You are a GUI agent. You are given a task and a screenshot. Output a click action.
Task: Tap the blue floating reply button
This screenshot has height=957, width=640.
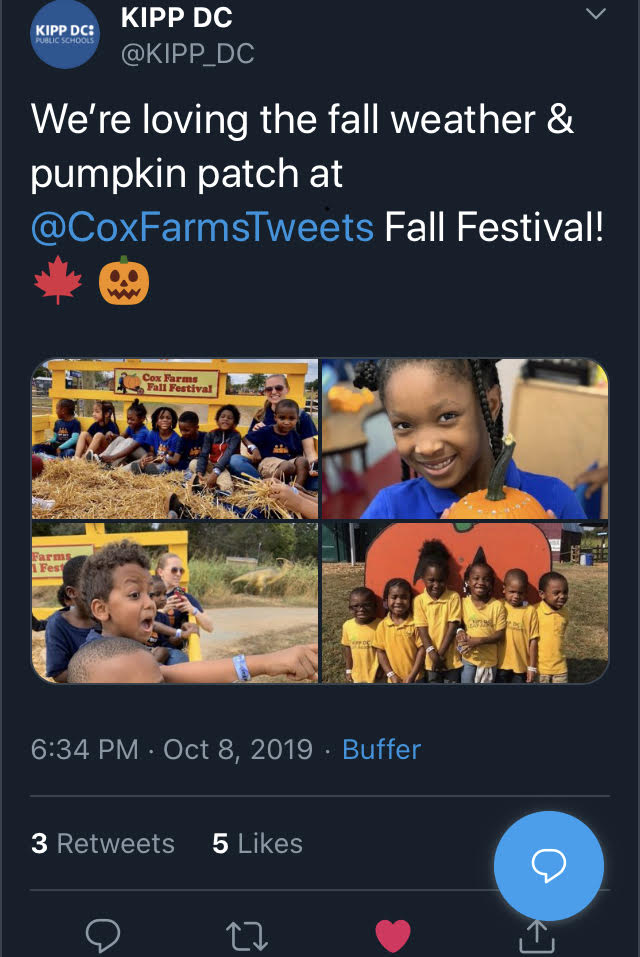click(x=548, y=865)
